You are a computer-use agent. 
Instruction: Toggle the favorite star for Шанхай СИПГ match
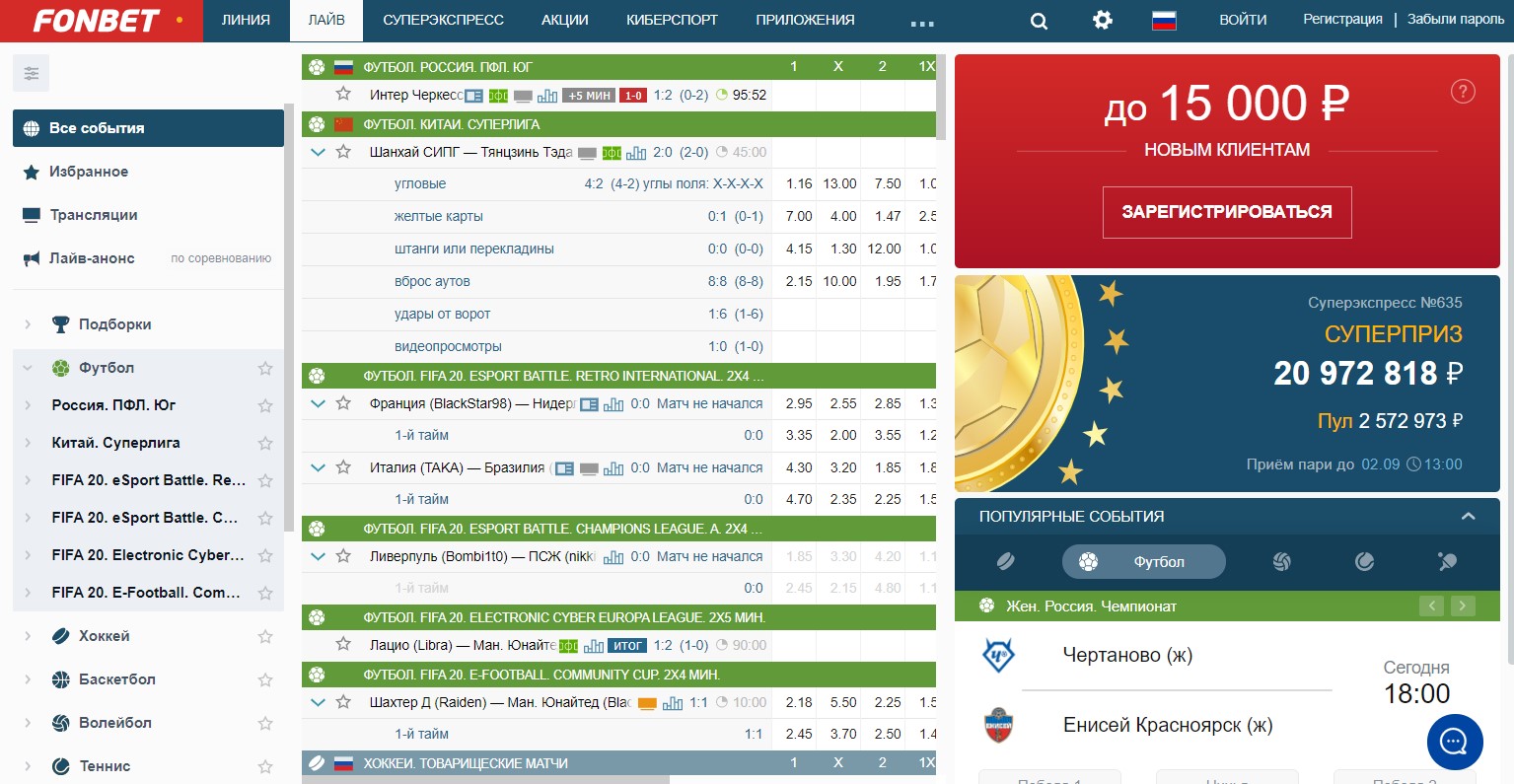coord(343,152)
